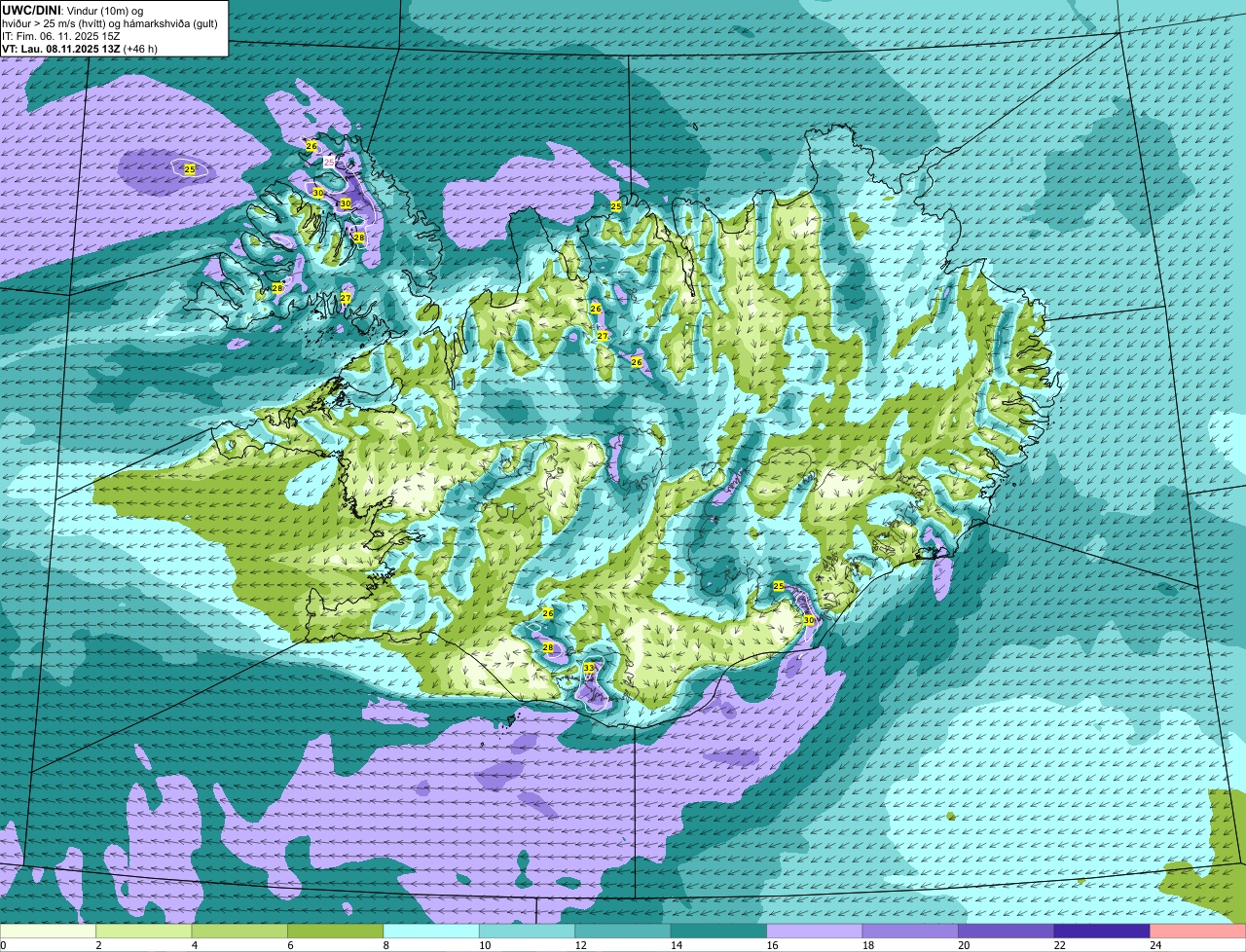1246x952 pixels.
Task: Click the 'IT: Fim. 06. 11. 2025 15Z' line
Action: (61, 35)
